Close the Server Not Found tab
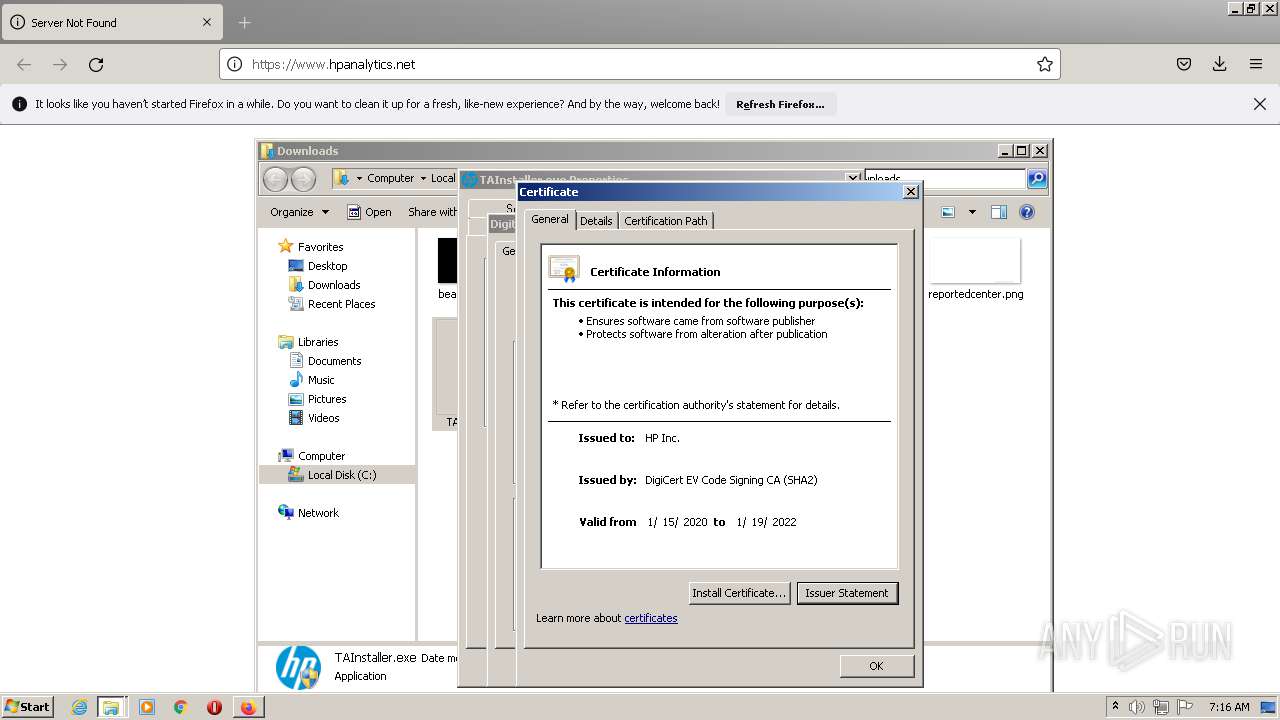Image resolution: width=1280 pixels, height=720 pixels. [207, 22]
